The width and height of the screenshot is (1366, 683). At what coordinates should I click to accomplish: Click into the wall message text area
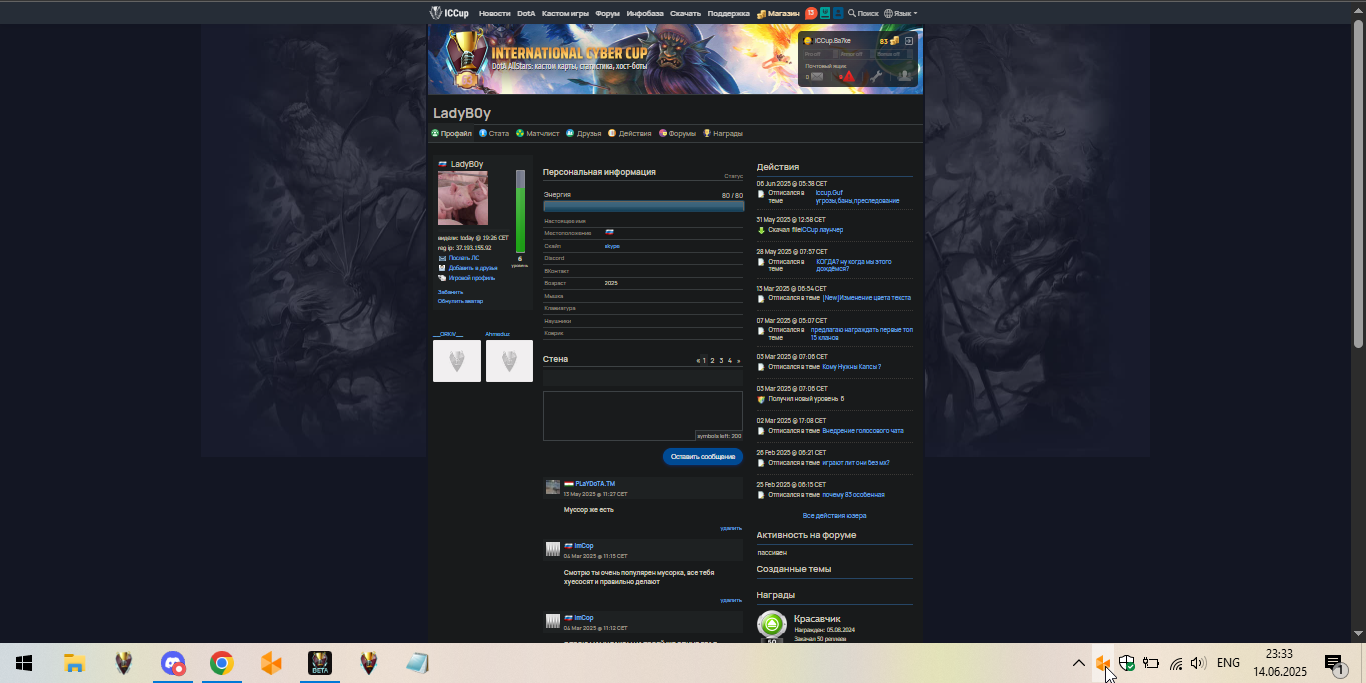point(643,416)
